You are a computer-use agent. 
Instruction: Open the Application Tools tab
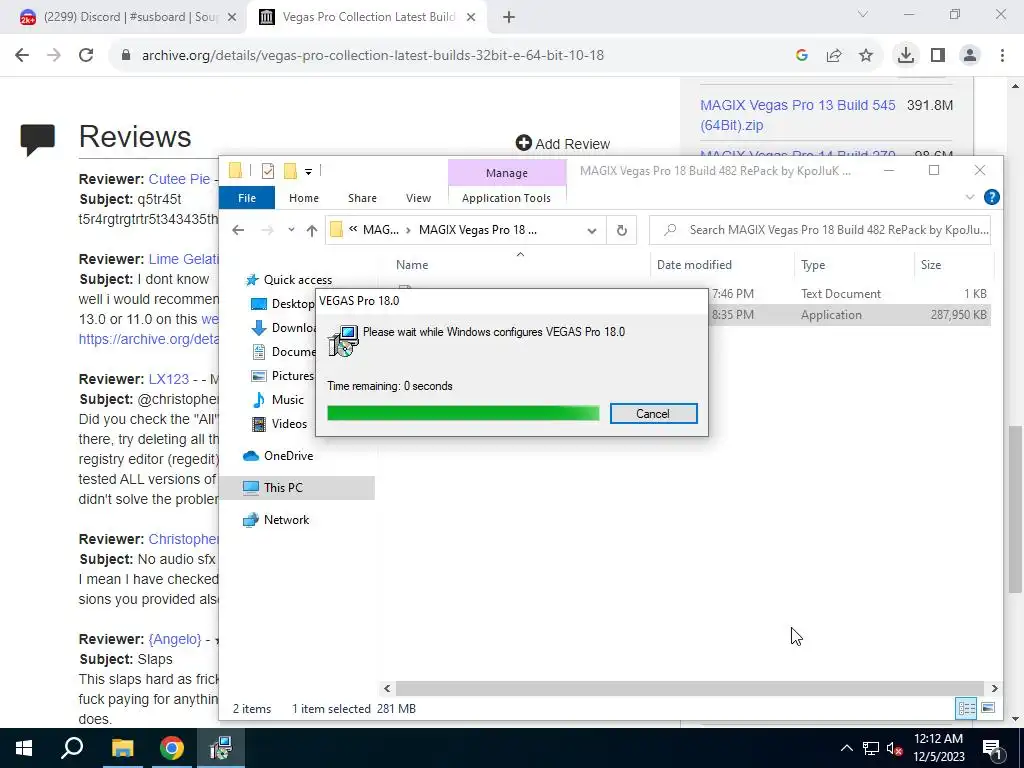[x=506, y=198]
